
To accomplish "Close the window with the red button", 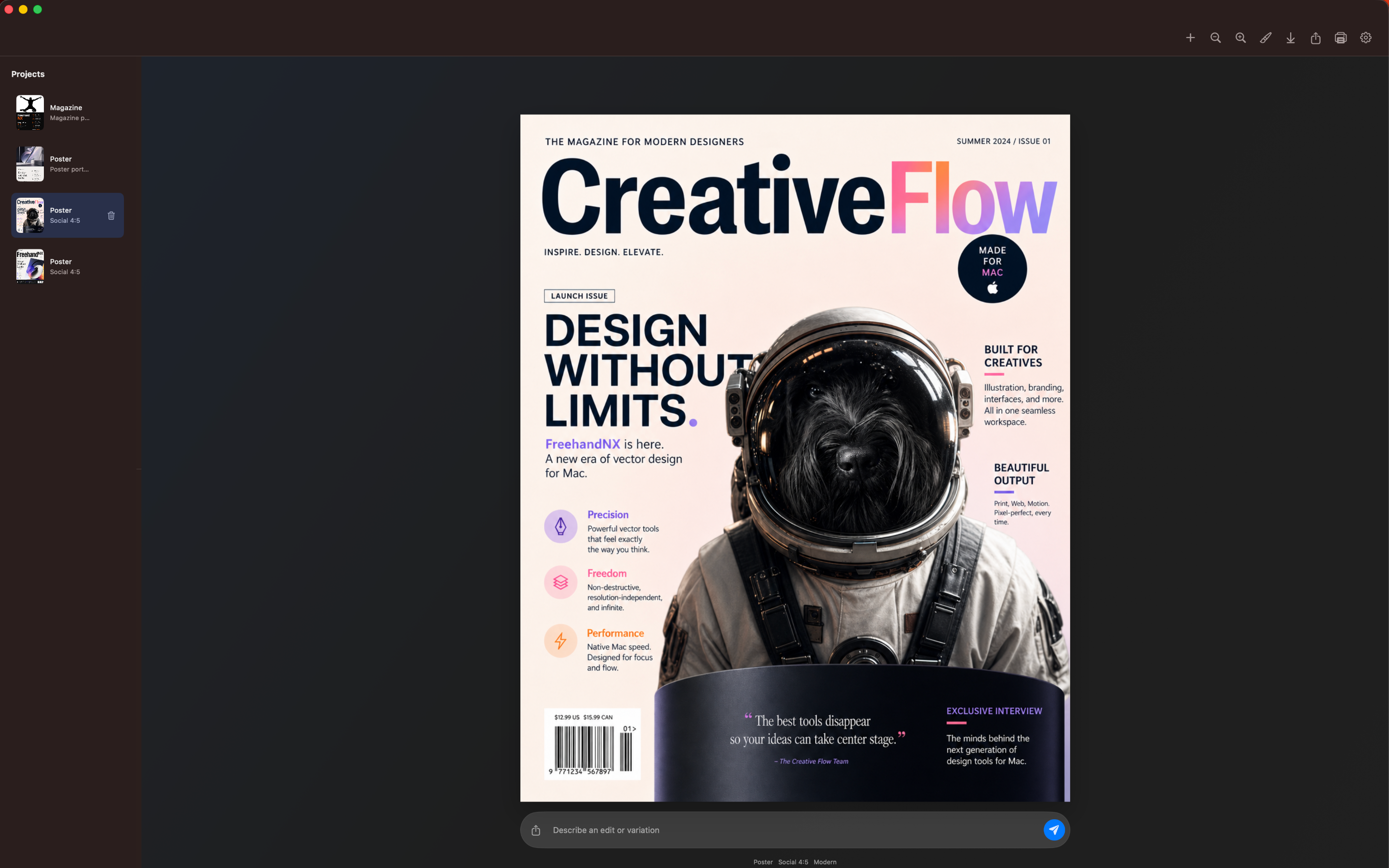I will pyautogui.click(x=9, y=9).
